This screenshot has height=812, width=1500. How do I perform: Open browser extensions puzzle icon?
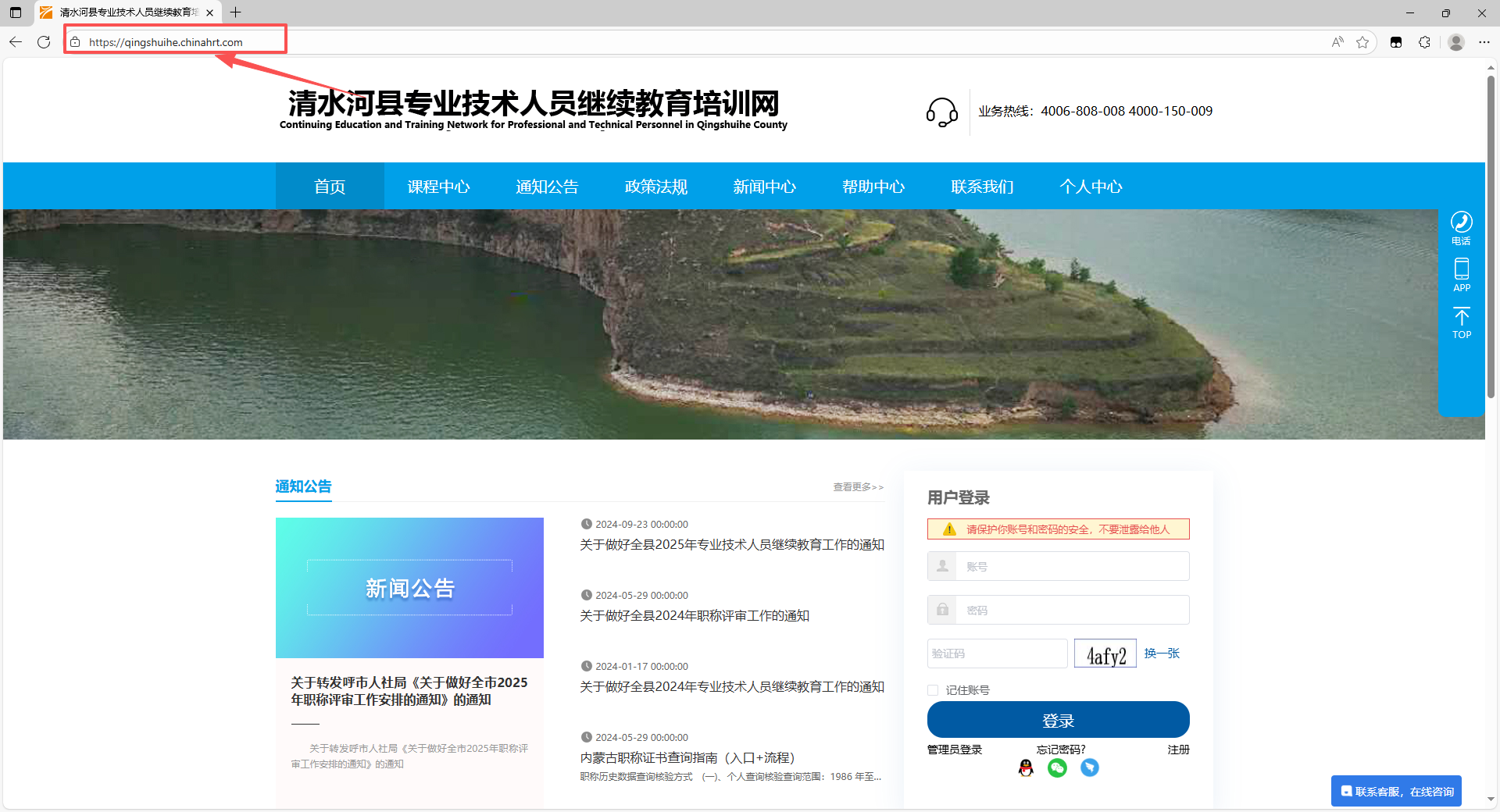pyautogui.click(x=1424, y=42)
